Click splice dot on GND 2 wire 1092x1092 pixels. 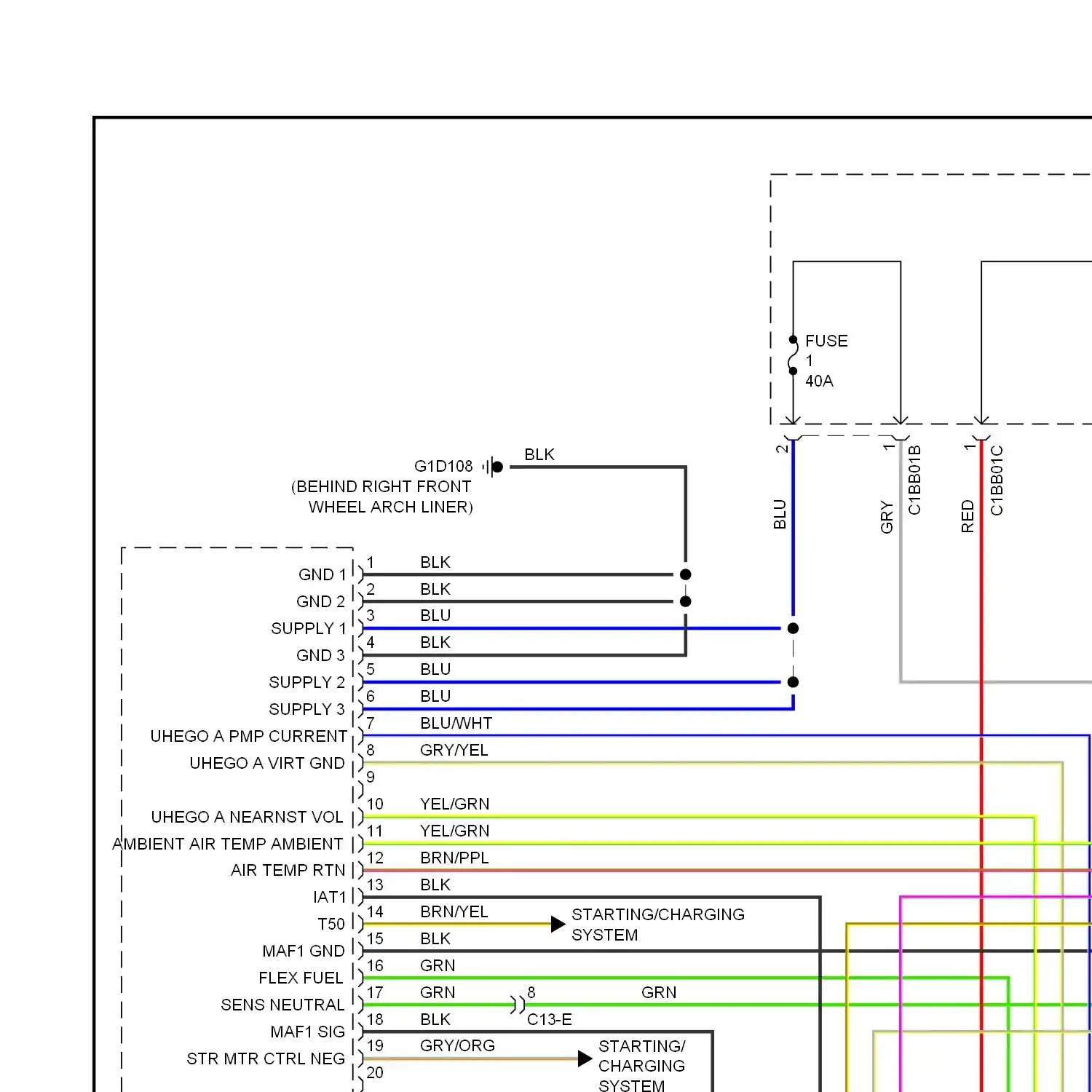click(x=685, y=601)
